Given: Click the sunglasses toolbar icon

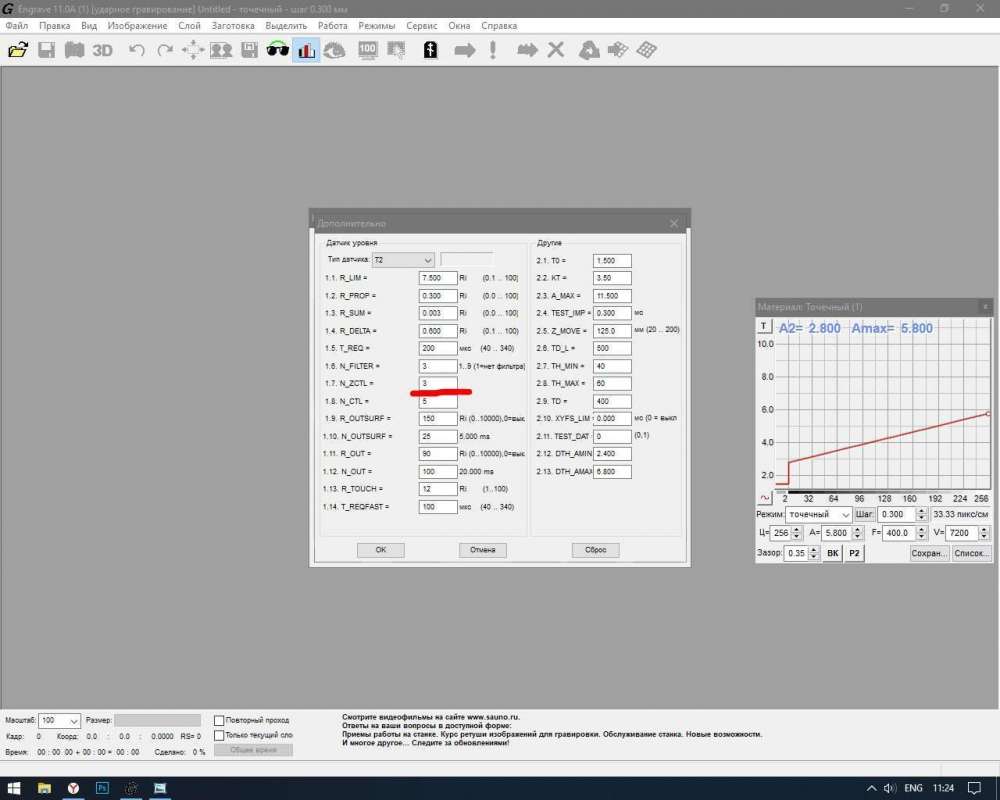Looking at the screenshot, I should point(278,50).
